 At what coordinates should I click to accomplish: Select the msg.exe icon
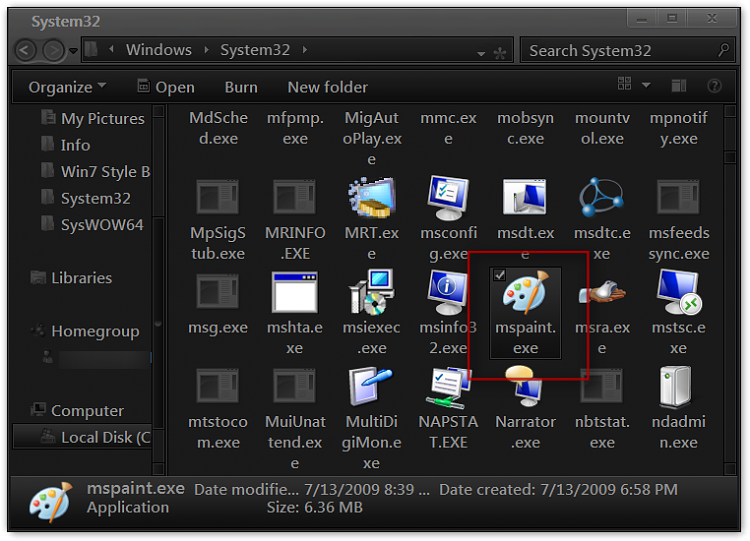[x=218, y=292]
